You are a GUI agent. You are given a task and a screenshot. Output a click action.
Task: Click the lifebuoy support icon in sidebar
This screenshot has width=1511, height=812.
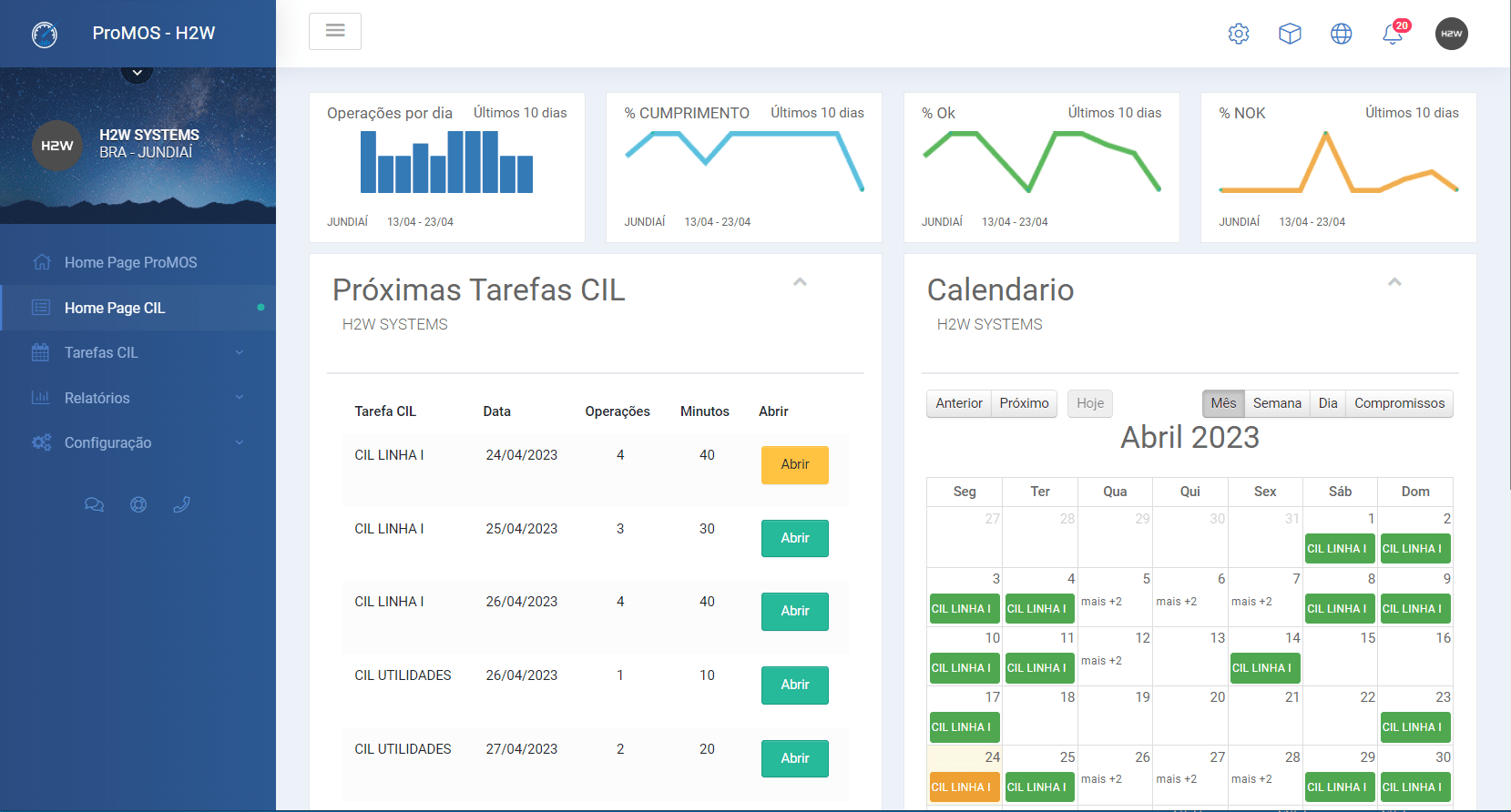coord(138,504)
